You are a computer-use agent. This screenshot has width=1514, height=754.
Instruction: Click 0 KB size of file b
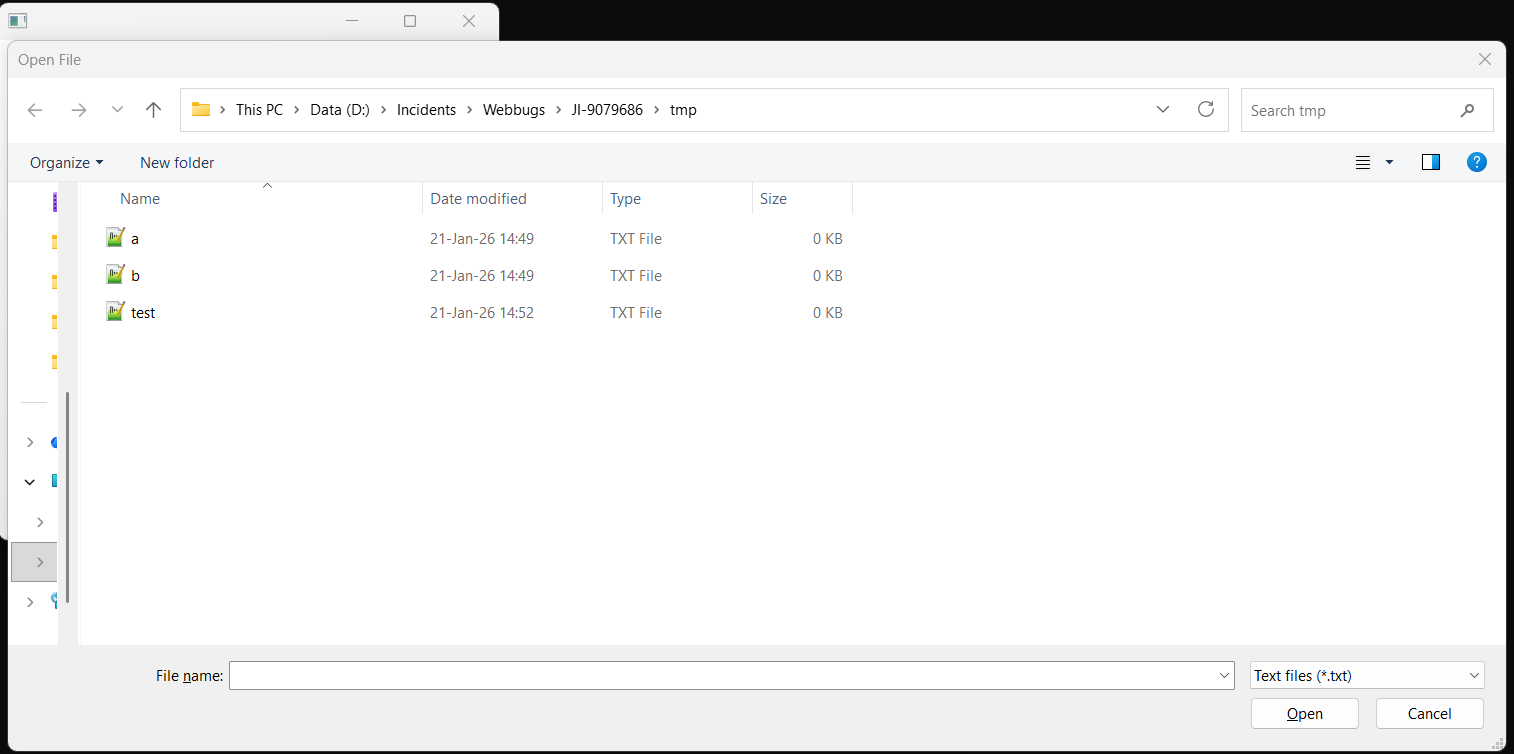(827, 276)
